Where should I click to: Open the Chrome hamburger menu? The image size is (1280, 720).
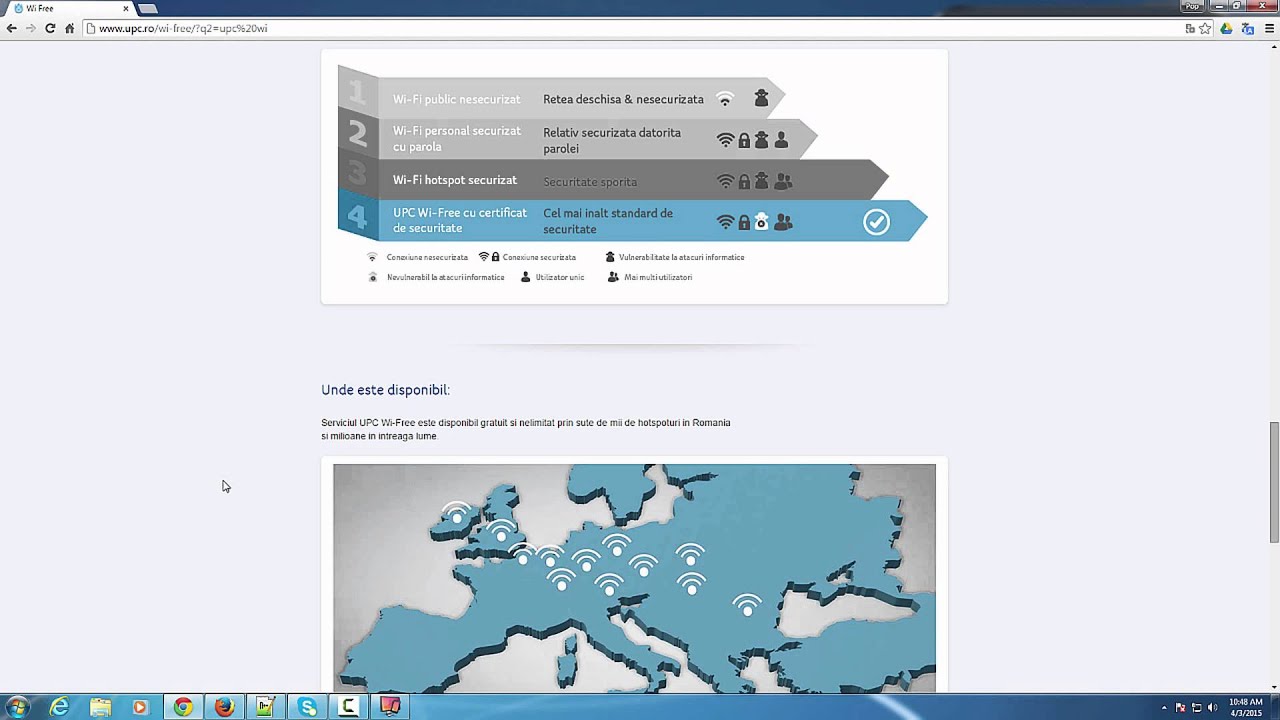tap(1270, 28)
